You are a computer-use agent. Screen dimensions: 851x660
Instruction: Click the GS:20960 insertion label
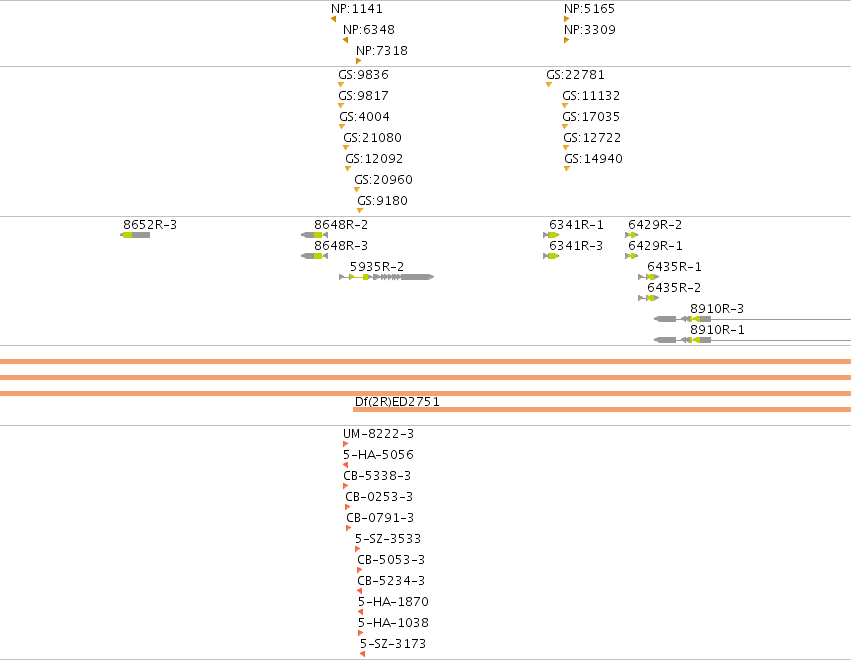click(x=383, y=180)
